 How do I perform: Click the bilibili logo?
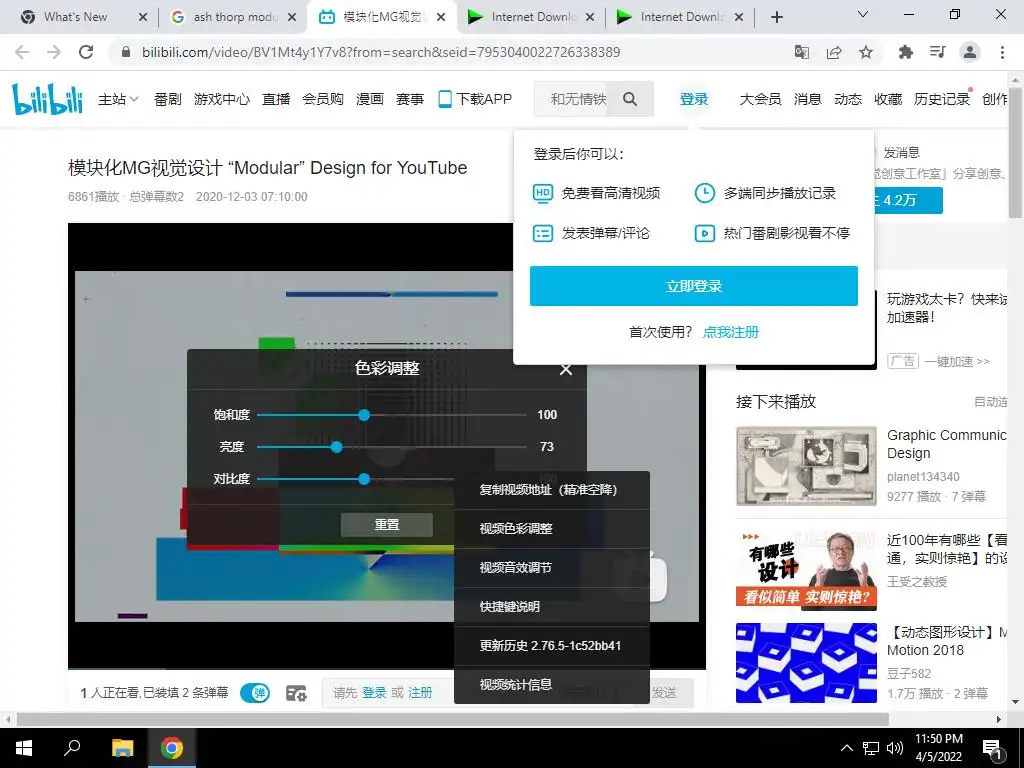pyautogui.click(x=48, y=99)
